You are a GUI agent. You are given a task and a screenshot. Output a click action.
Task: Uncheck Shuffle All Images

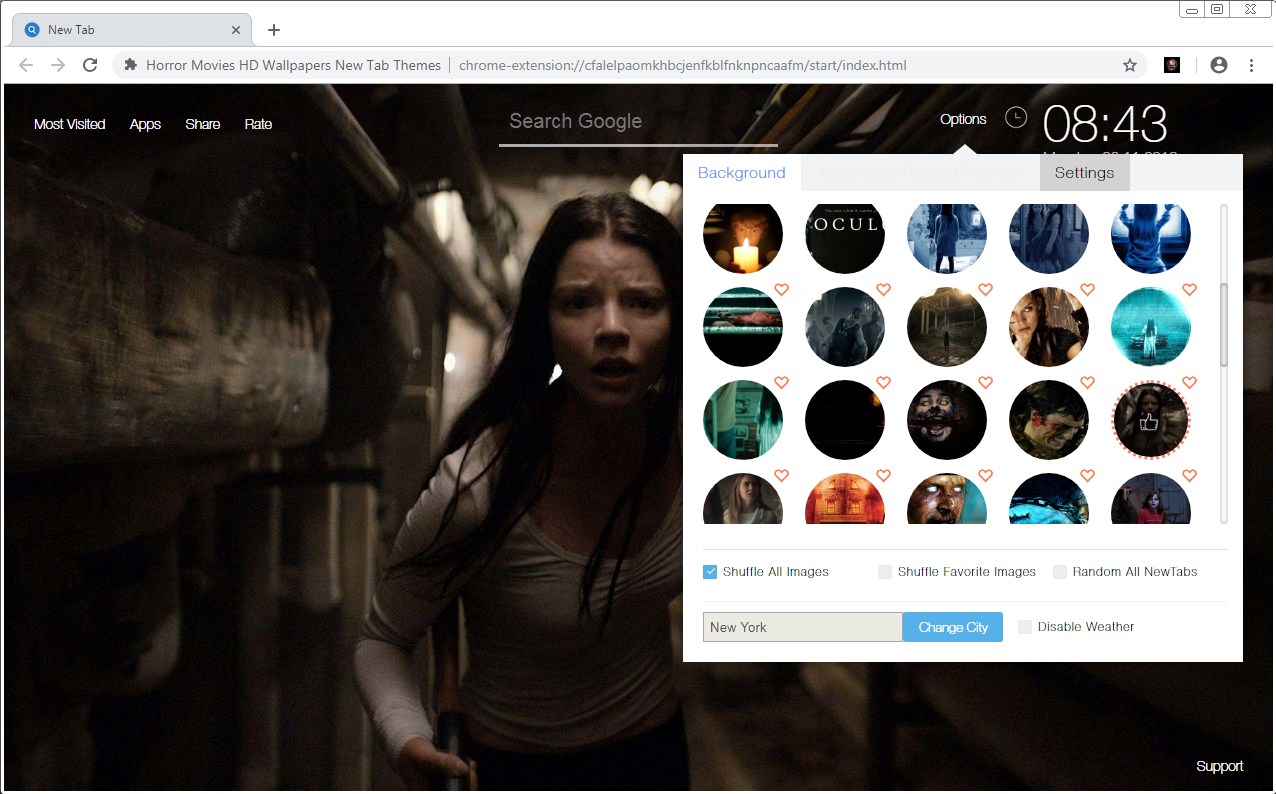(x=710, y=572)
